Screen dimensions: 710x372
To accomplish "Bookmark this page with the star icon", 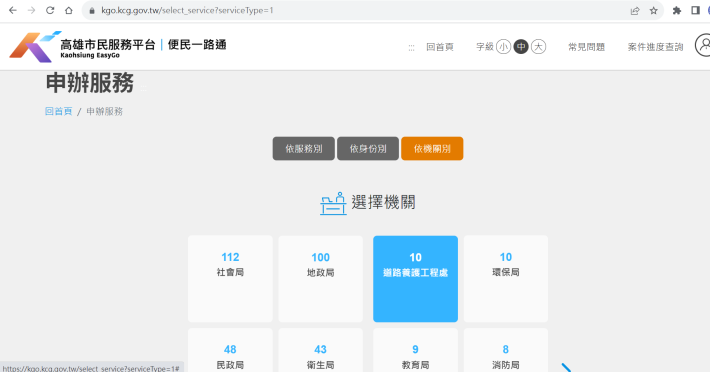I will (x=653, y=10).
